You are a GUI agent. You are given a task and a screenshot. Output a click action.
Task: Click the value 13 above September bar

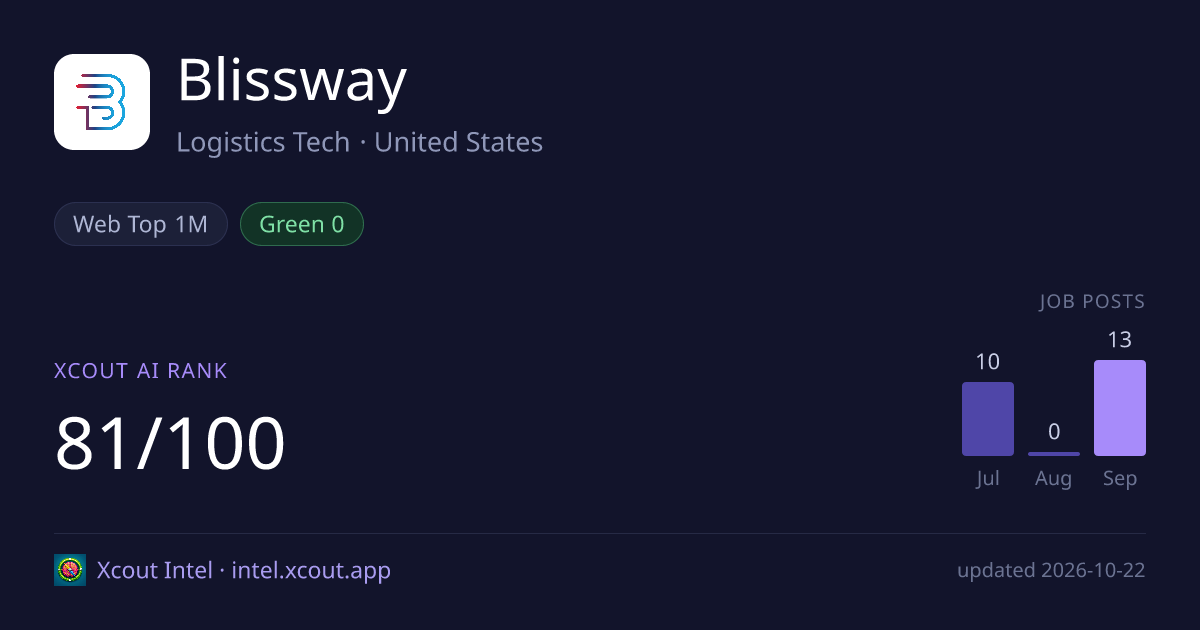[1120, 340]
